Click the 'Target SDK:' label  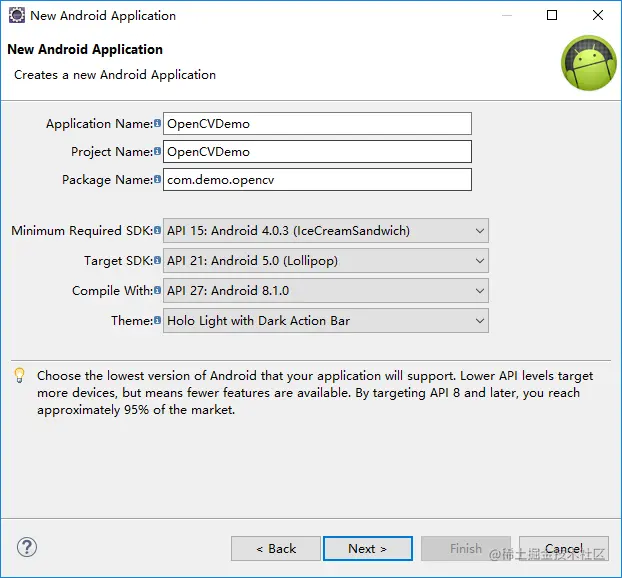[x=118, y=261]
